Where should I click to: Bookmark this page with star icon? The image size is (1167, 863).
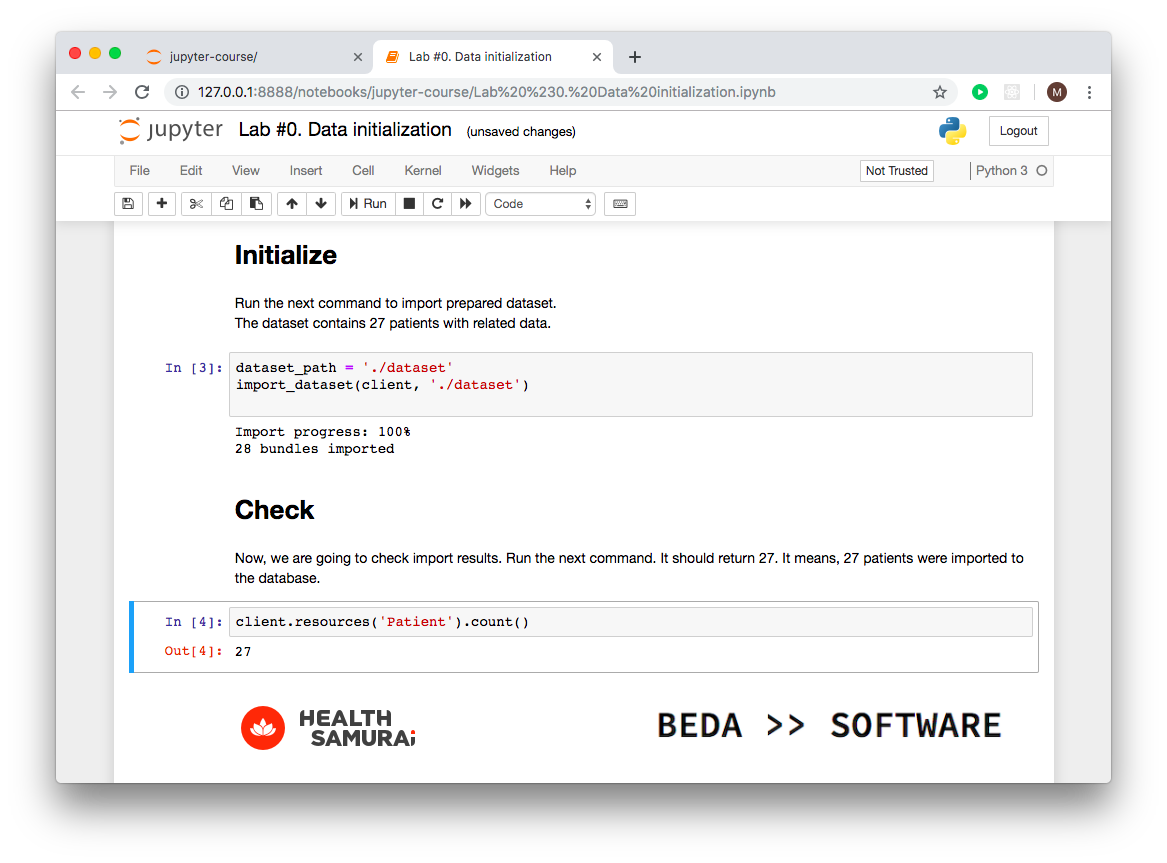click(940, 92)
